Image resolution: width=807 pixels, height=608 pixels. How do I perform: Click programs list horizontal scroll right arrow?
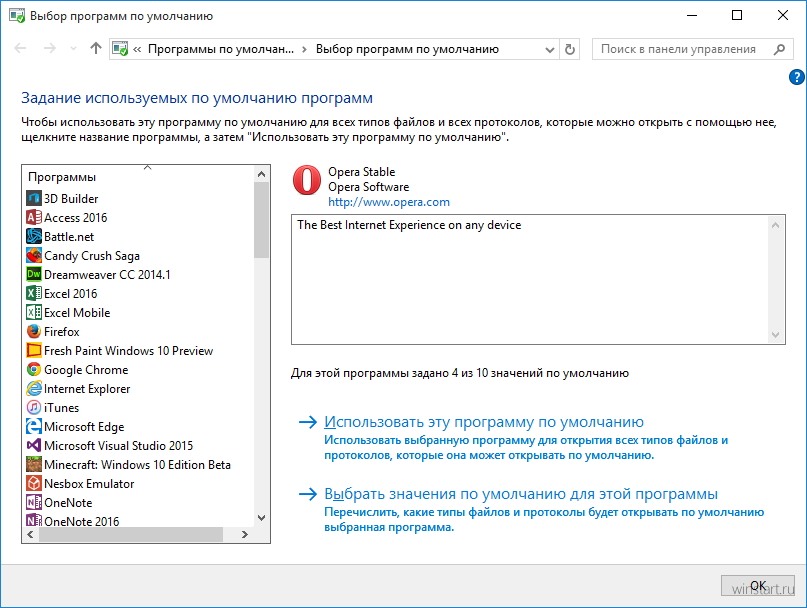tap(245, 535)
